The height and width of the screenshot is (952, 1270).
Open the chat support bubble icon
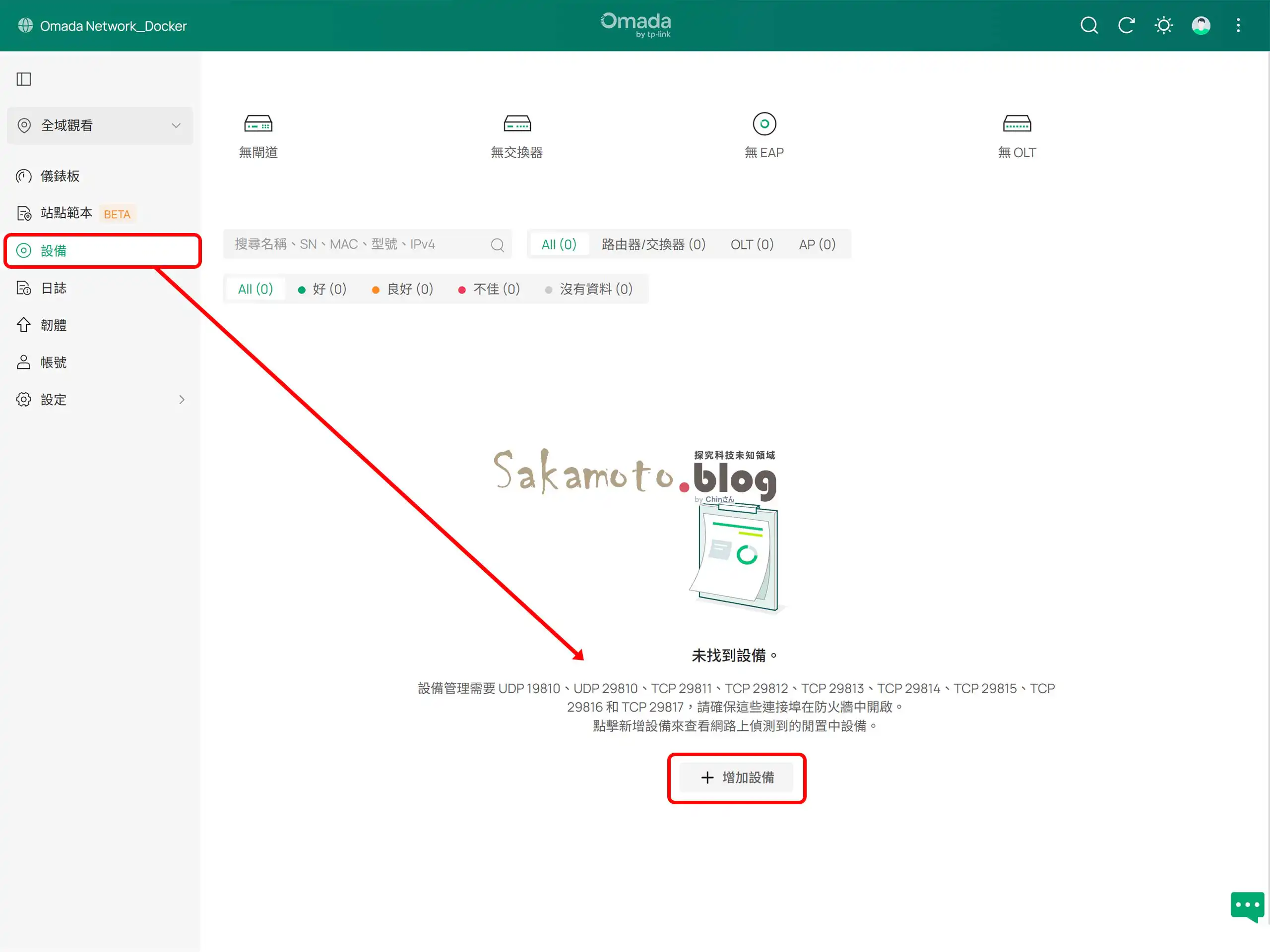pyautogui.click(x=1247, y=905)
